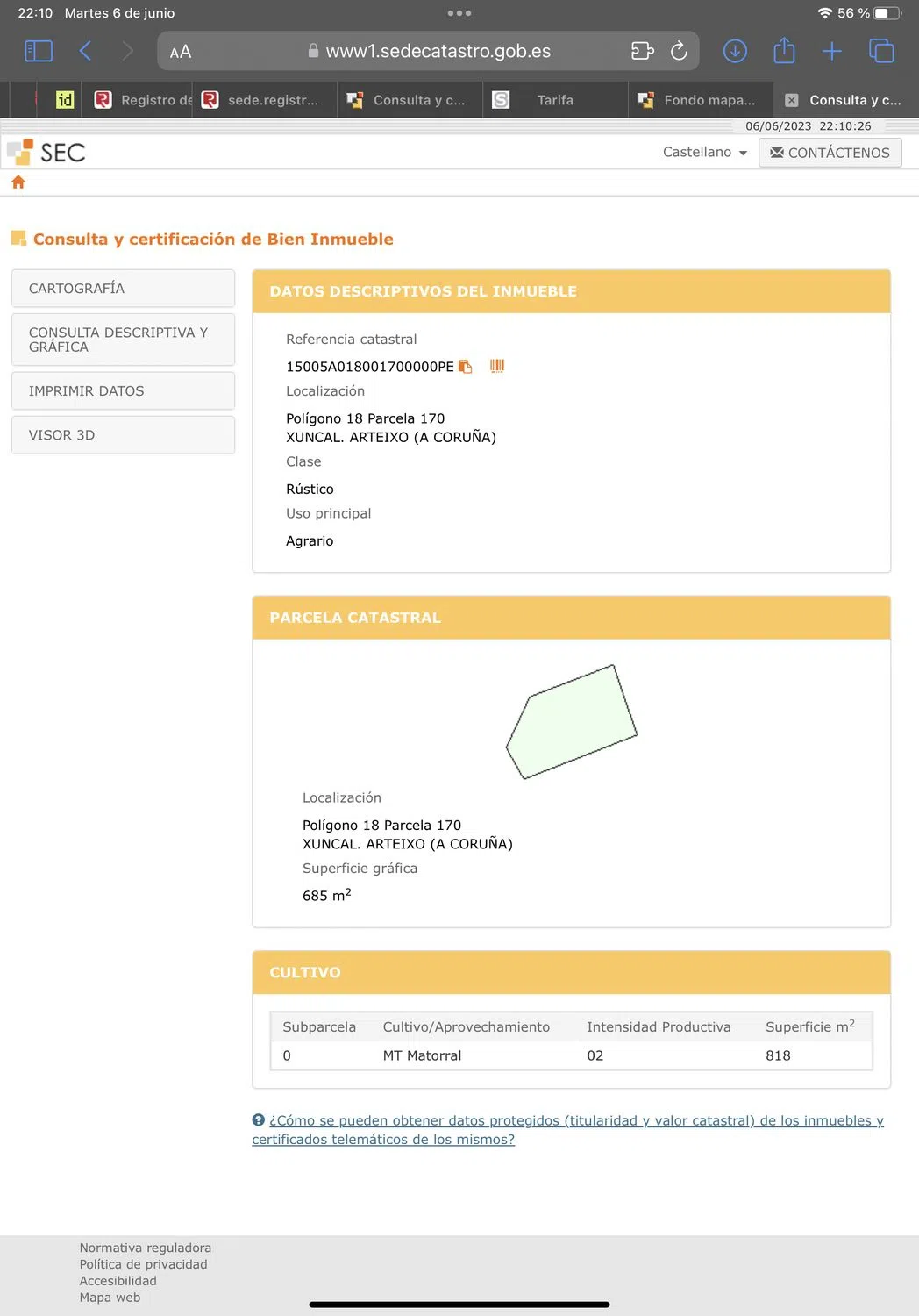Open the Castellano language dropdown
The width and height of the screenshot is (919, 1316).
[x=705, y=152]
